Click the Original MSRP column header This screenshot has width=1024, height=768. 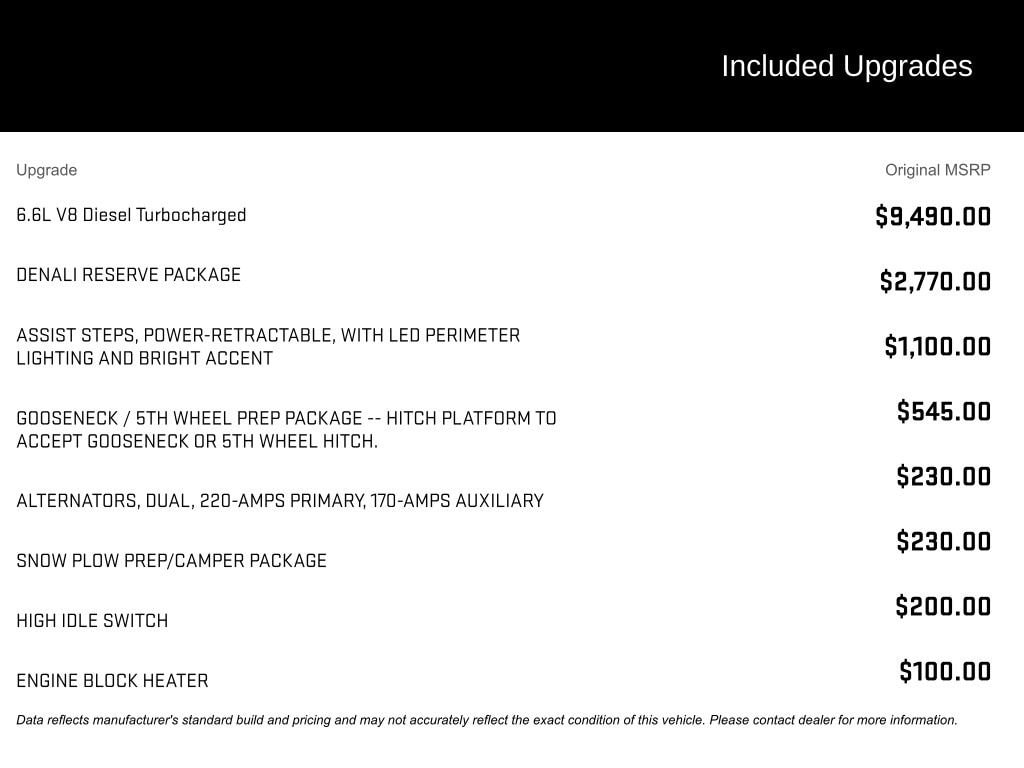point(937,170)
